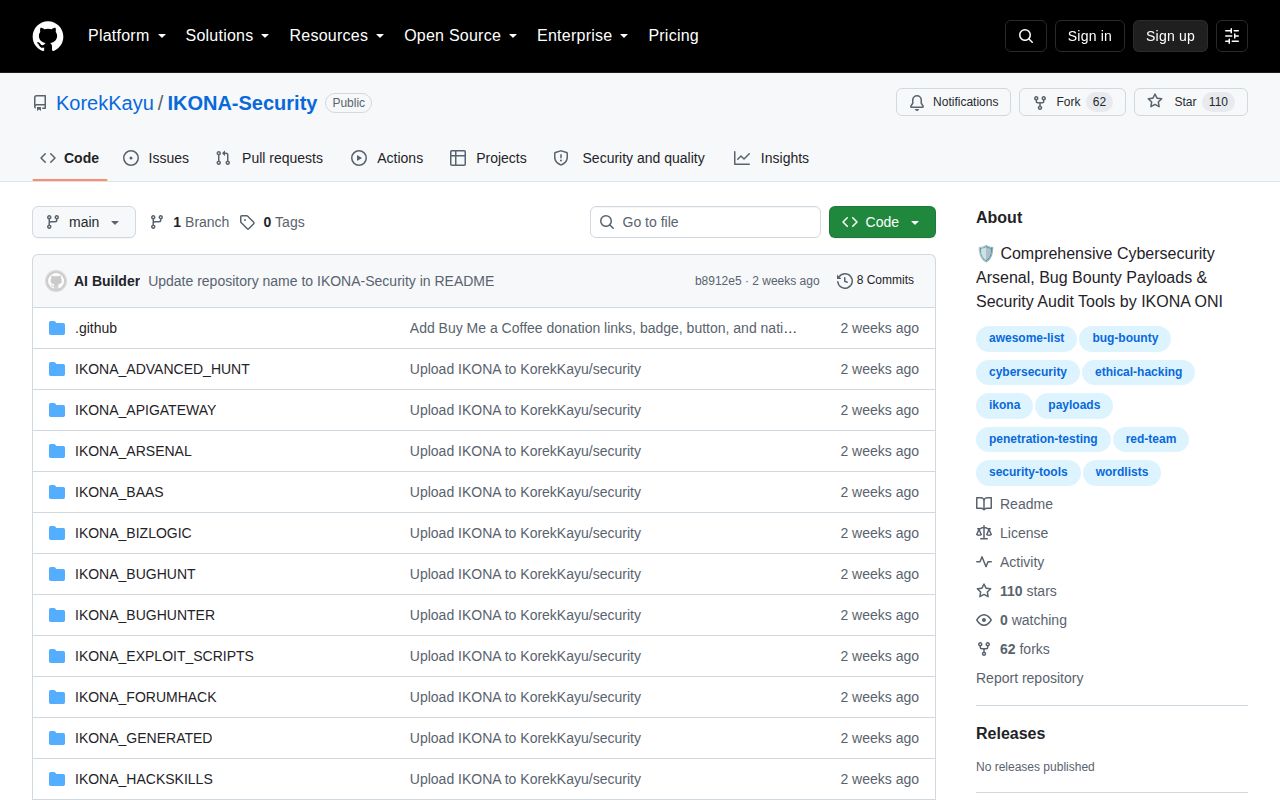Switch to the Pull requests tab

pos(269,158)
